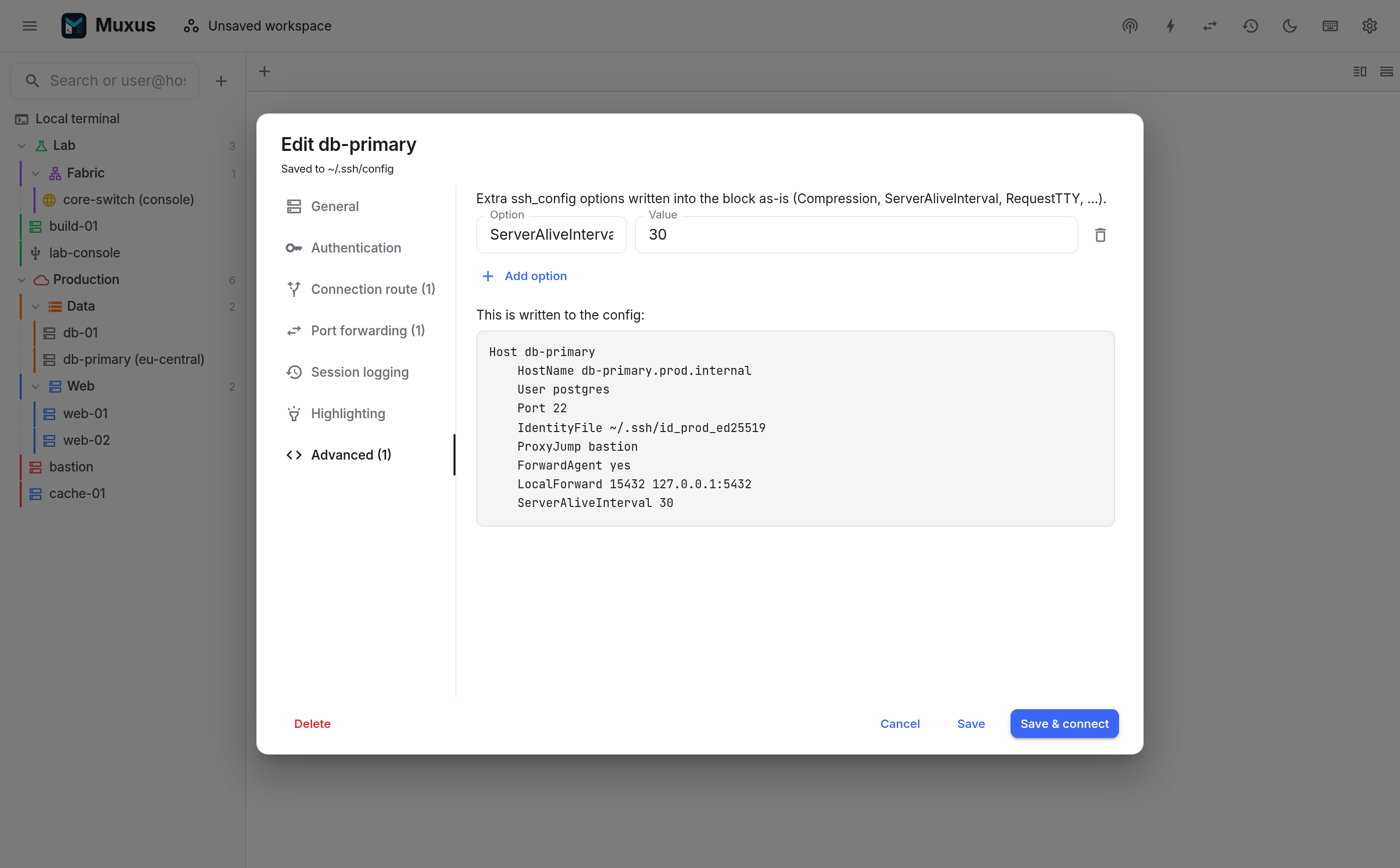
Task: Click the Lab flask icon
Action: [x=41, y=146]
